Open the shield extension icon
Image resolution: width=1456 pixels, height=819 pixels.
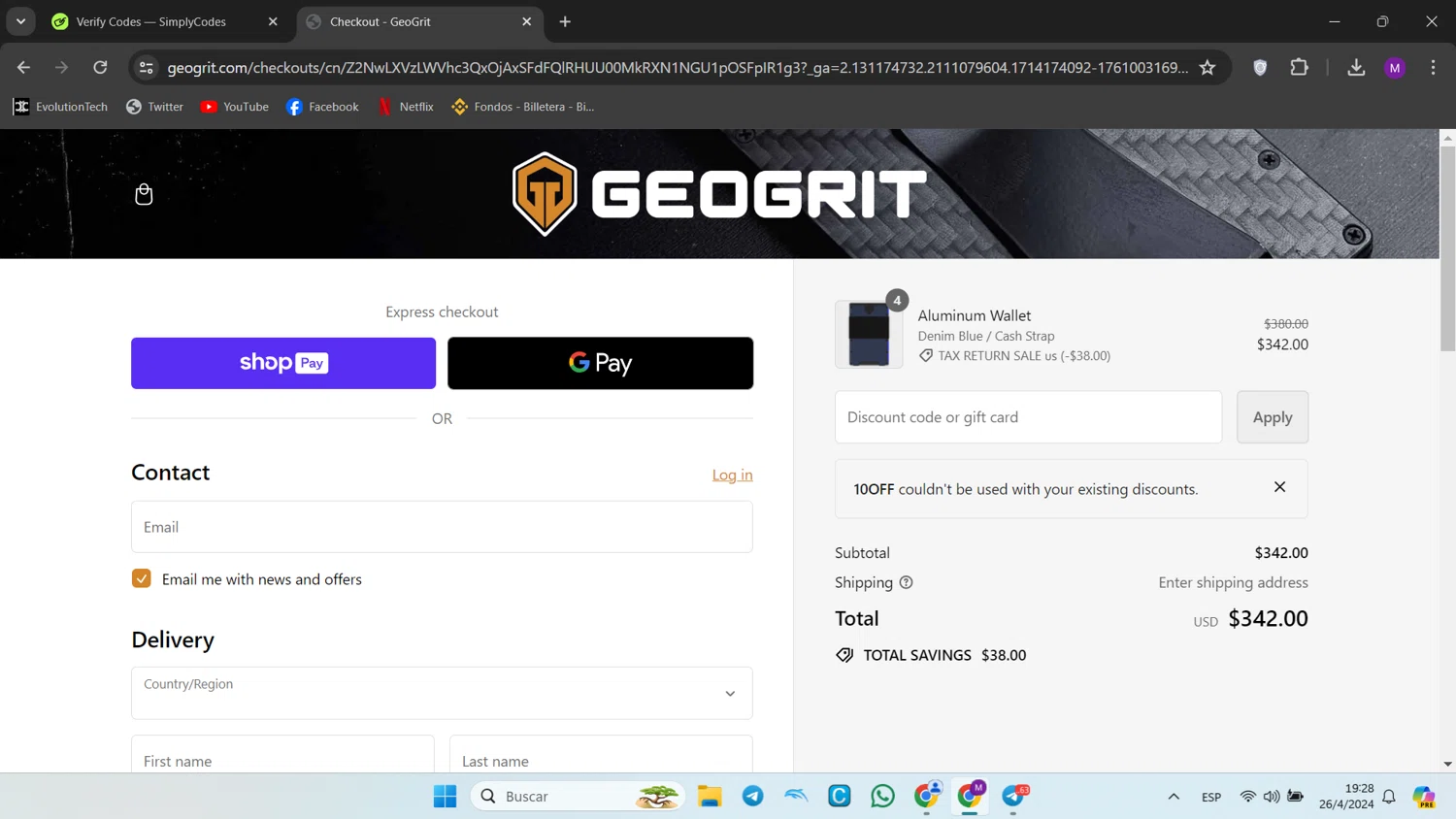(1260, 67)
